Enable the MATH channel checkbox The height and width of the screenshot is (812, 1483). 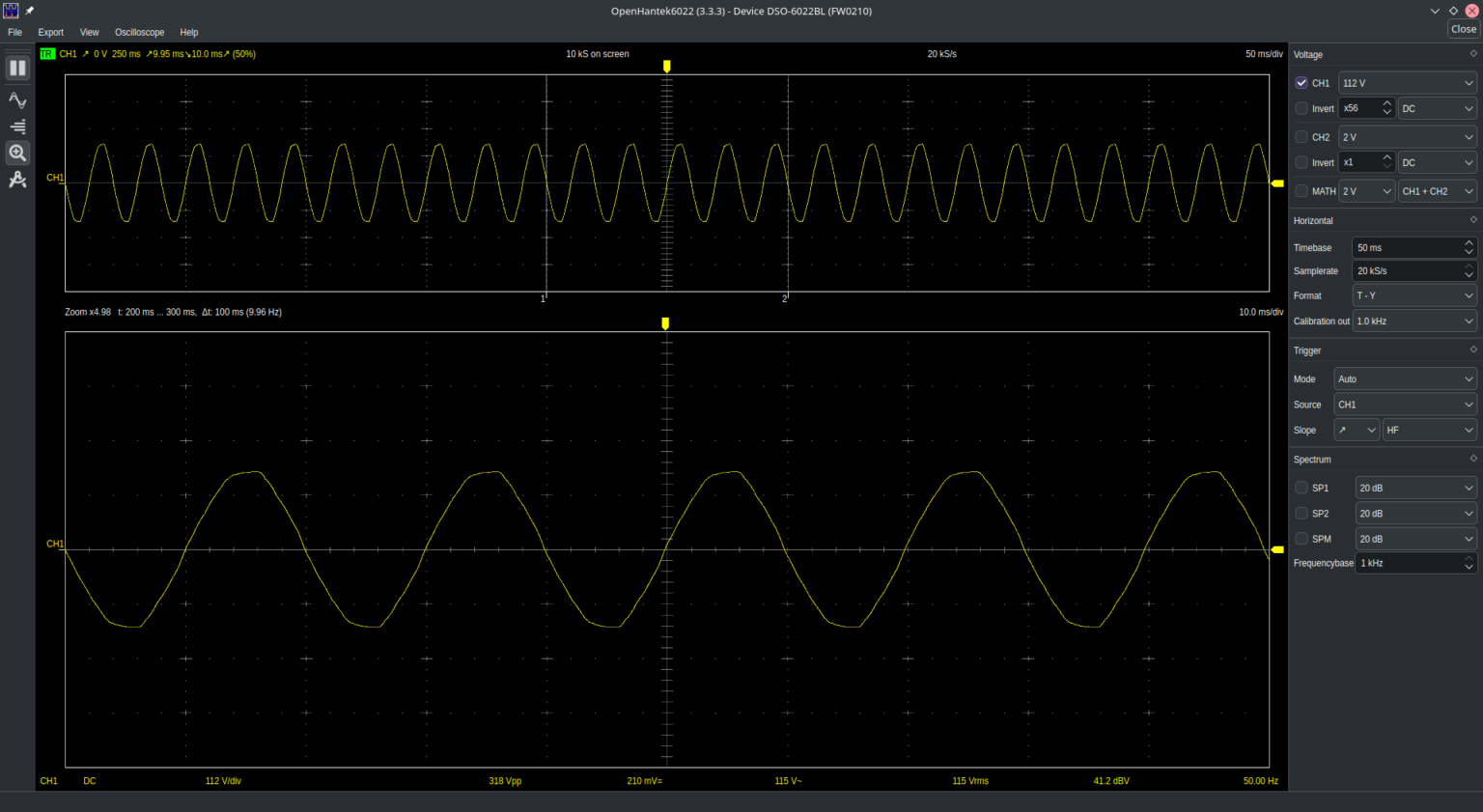pos(1301,191)
